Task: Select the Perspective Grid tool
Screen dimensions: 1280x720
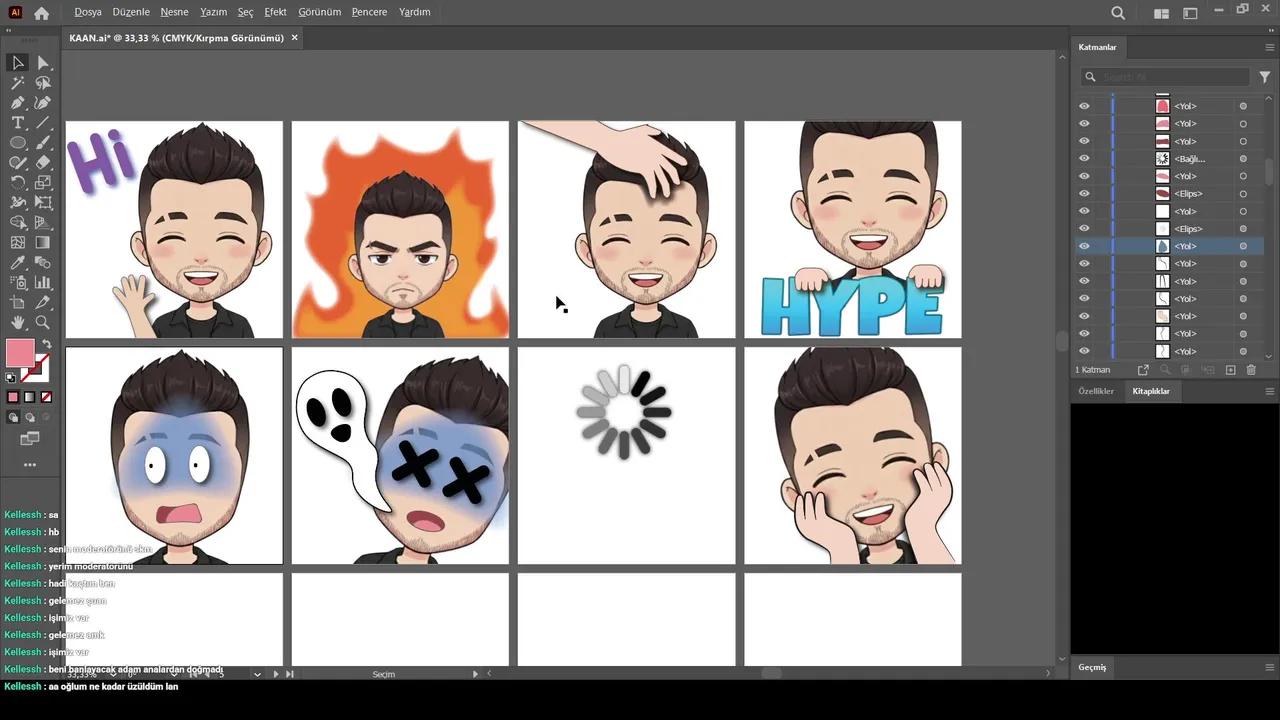Action: click(43, 222)
